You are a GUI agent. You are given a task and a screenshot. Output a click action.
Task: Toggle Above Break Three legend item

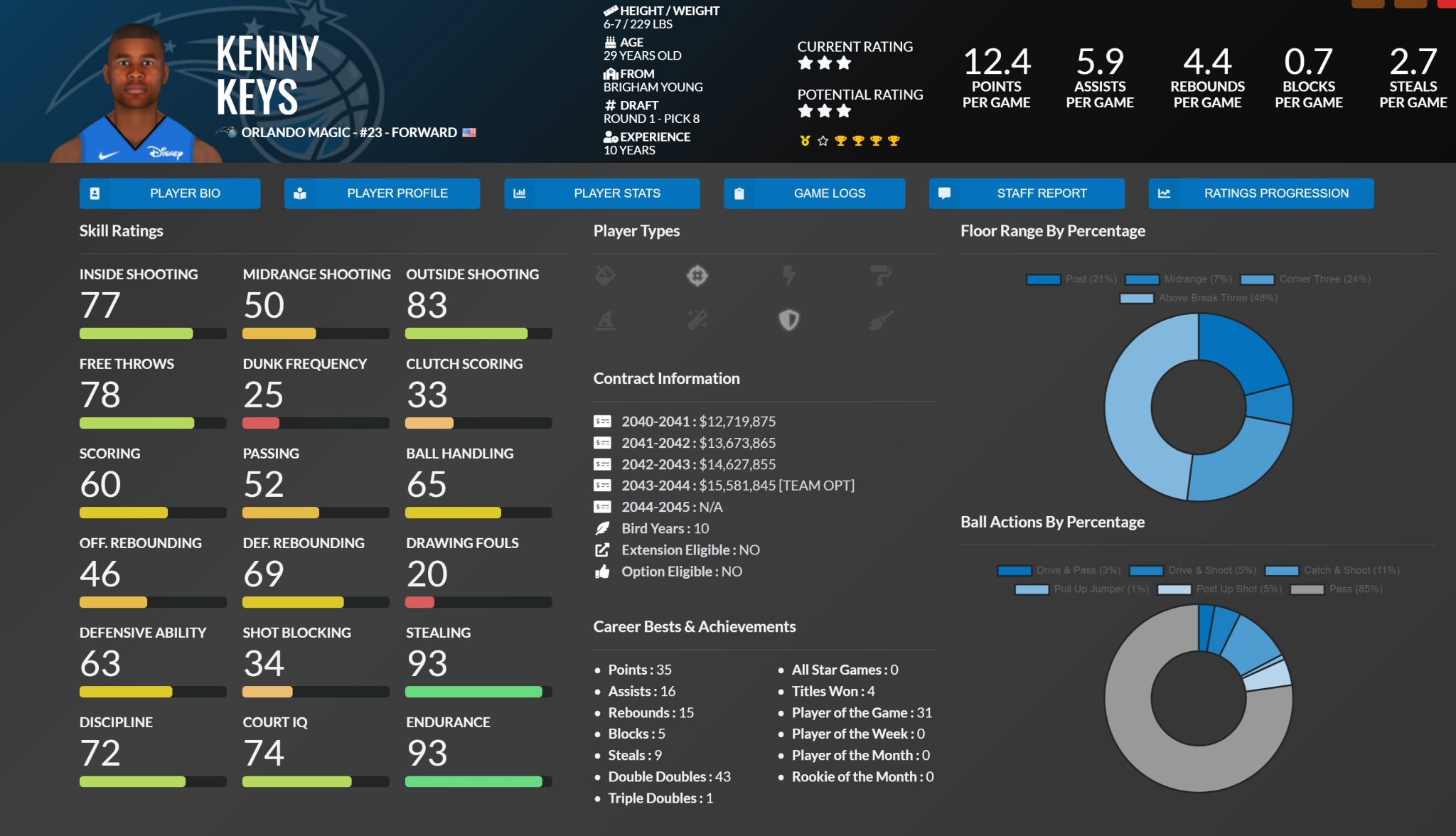pos(1199,298)
